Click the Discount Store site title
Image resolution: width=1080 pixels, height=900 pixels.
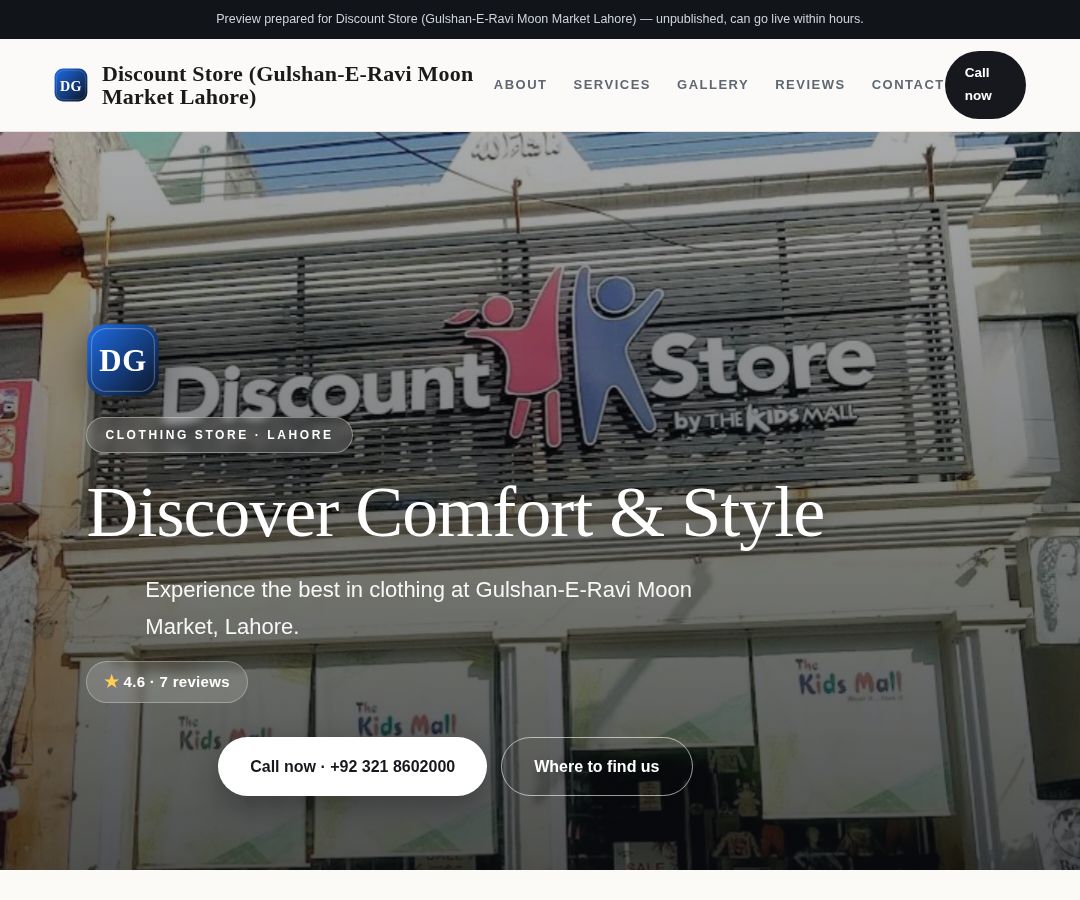tap(287, 85)
